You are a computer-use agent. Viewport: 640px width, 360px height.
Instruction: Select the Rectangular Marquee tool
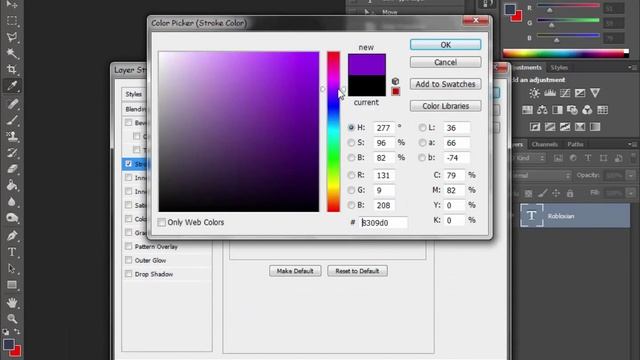(12, 20)
